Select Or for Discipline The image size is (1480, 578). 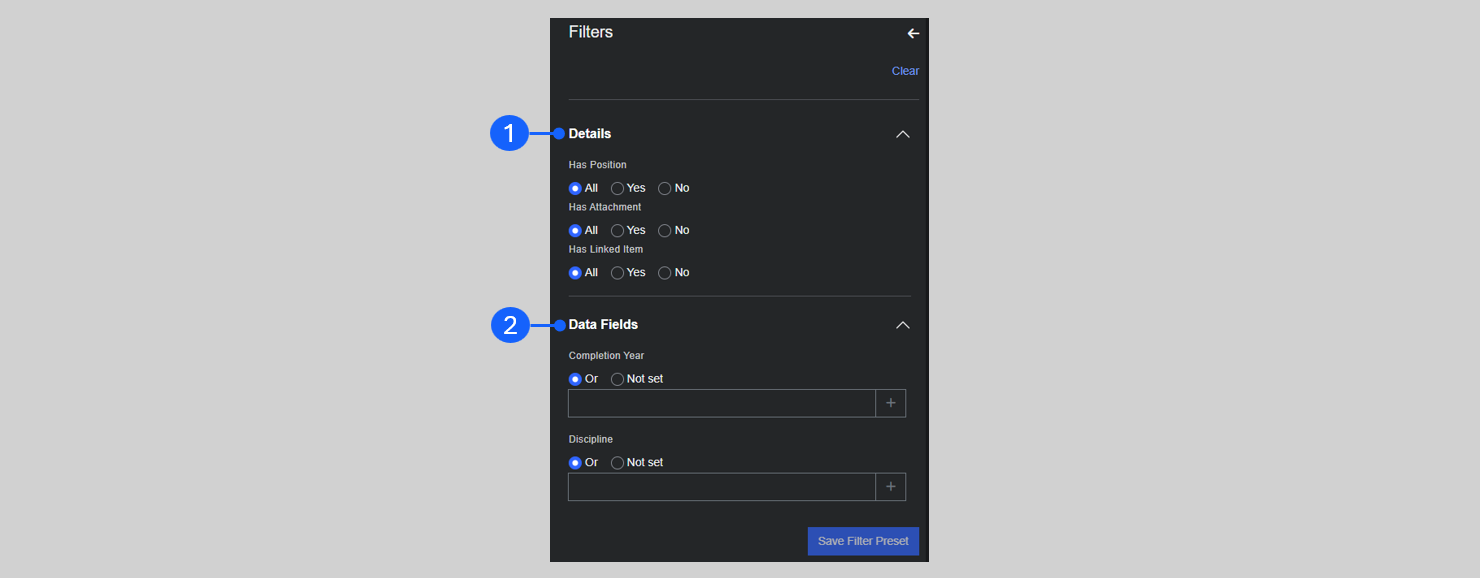pyautogui.click(x=575, y=462)
